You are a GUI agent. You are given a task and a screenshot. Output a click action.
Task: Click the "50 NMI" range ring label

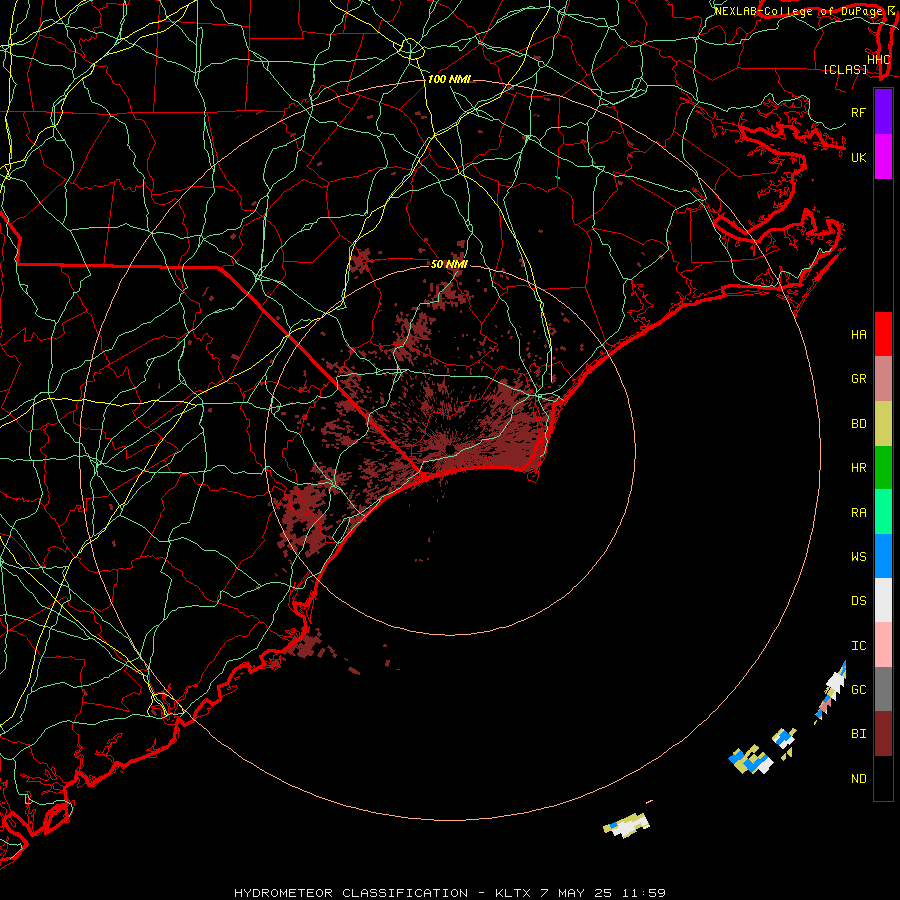point(449,264)
